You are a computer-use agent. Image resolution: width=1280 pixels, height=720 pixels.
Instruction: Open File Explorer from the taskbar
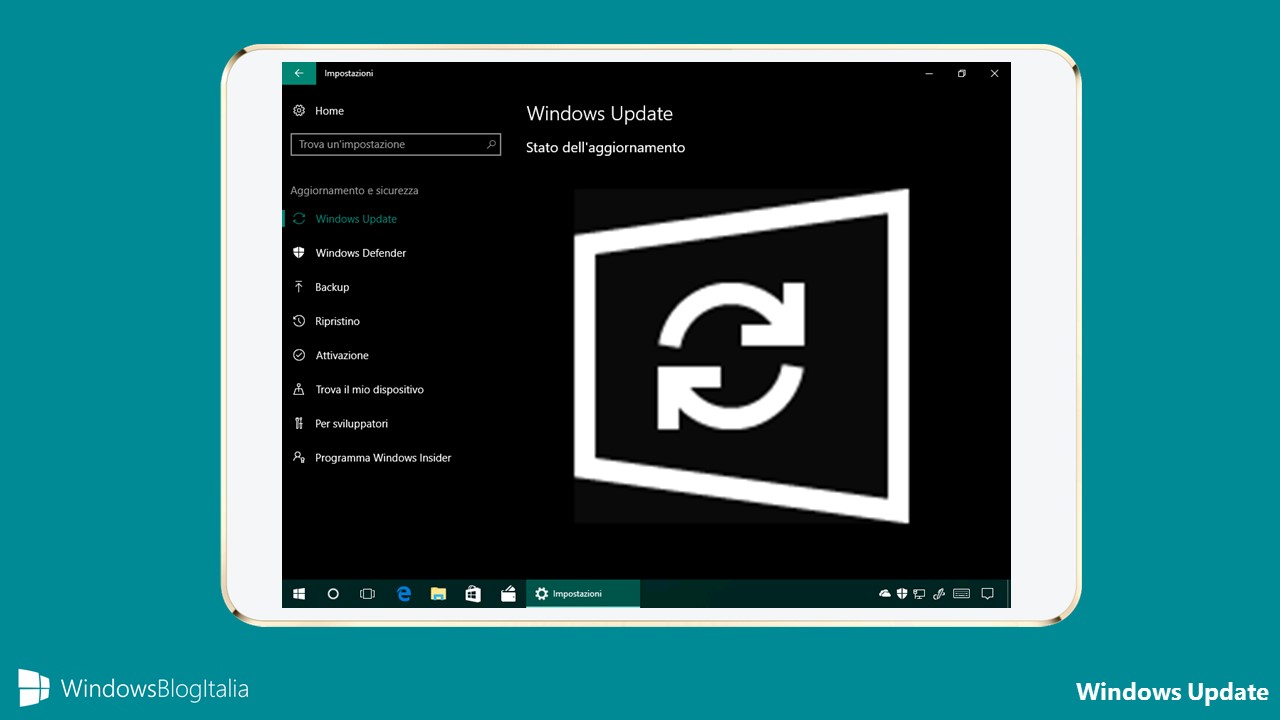click(x=438, y=594)
